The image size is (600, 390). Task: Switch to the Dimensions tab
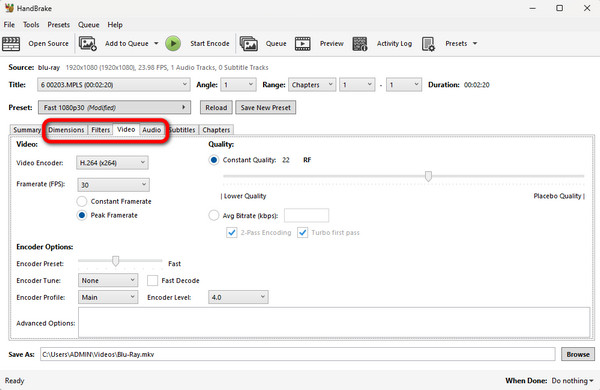click(x=66, y=130)
